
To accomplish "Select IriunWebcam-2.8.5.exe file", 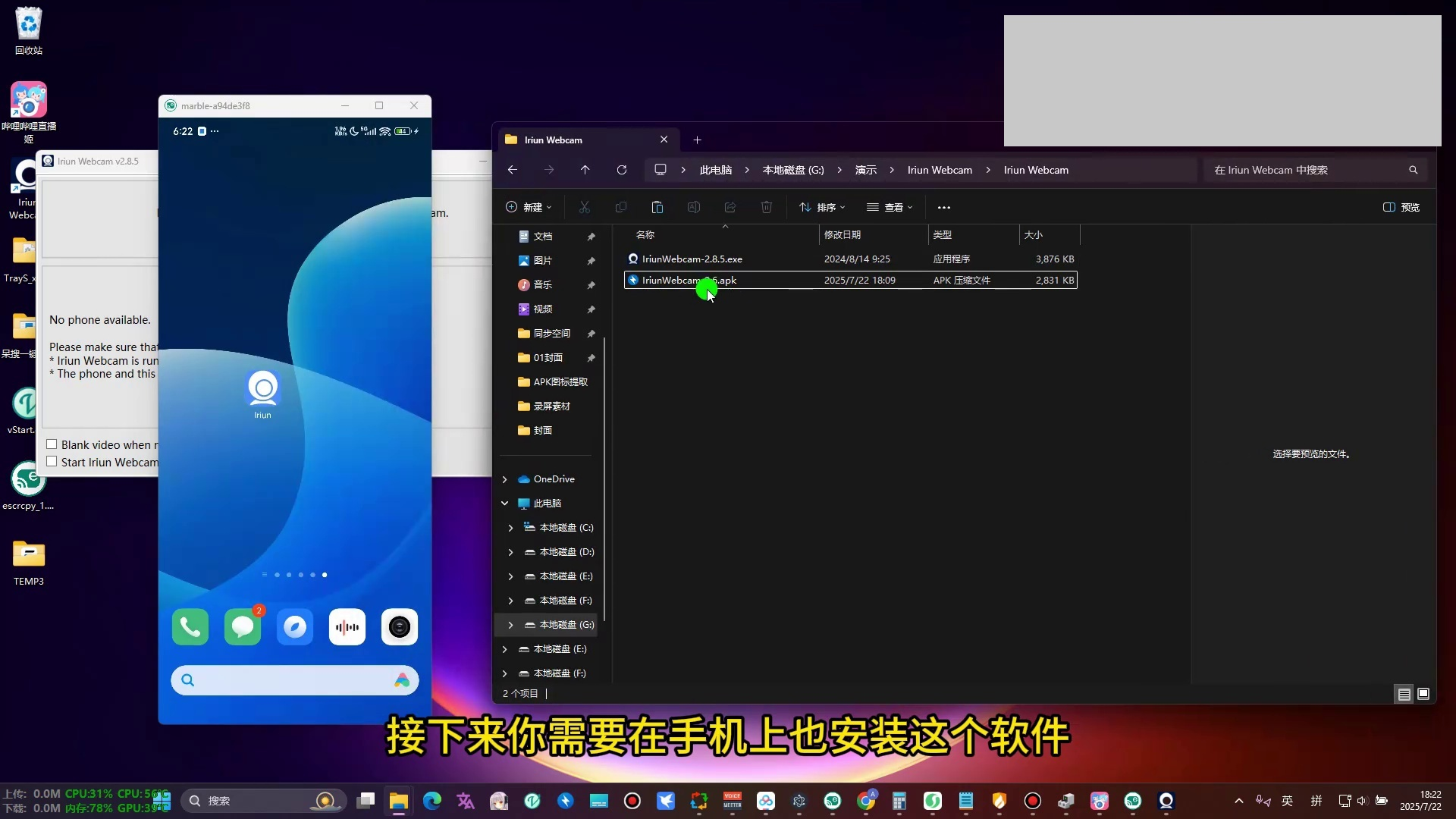I will tap(692, 259).
